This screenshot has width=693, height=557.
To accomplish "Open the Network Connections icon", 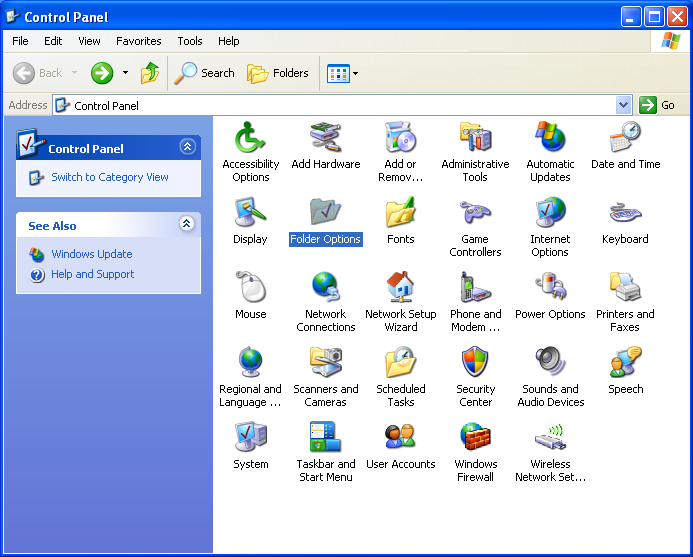I will (x=325, y=287).
